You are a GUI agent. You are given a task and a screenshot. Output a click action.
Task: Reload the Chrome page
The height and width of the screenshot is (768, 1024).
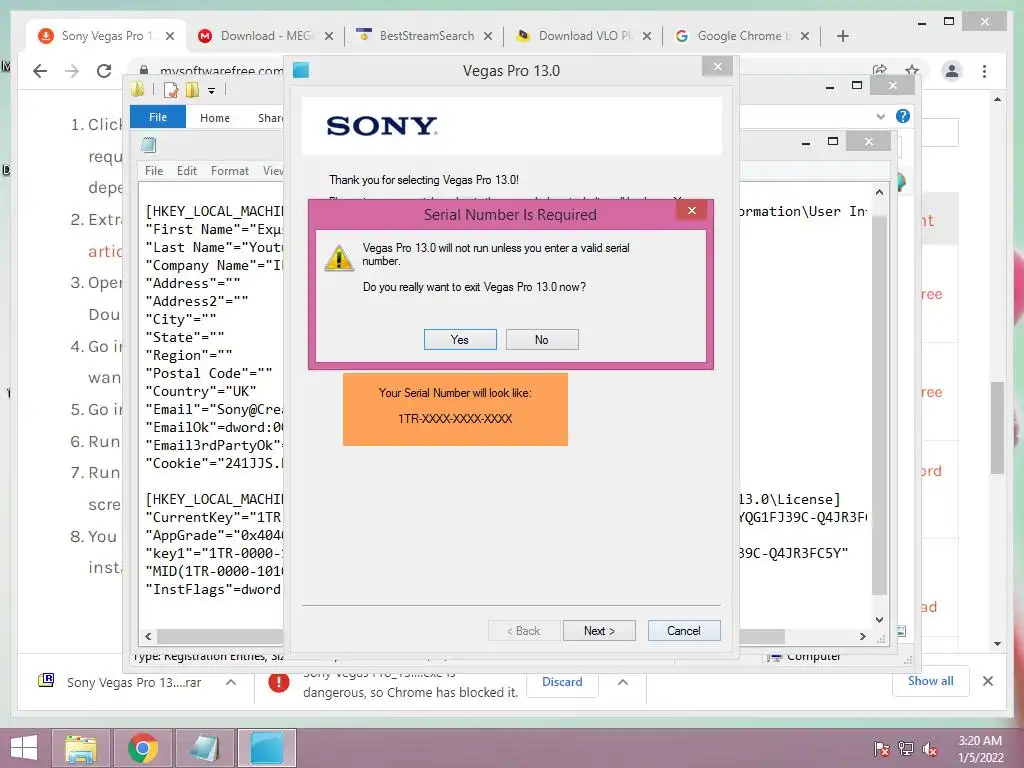coord(104,71)
